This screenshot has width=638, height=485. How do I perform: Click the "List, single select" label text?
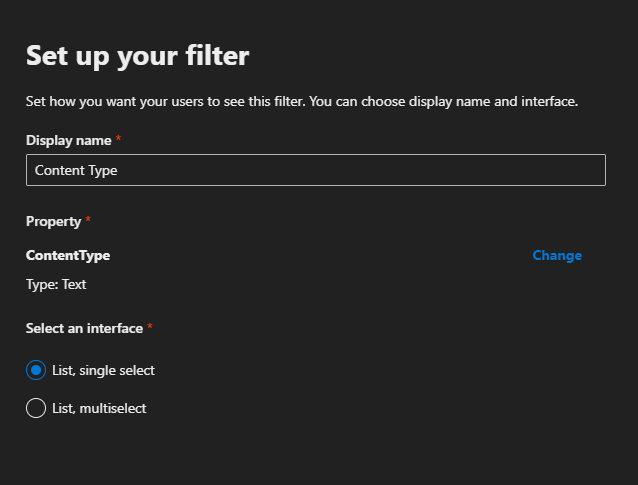click(x=103, y=370)
